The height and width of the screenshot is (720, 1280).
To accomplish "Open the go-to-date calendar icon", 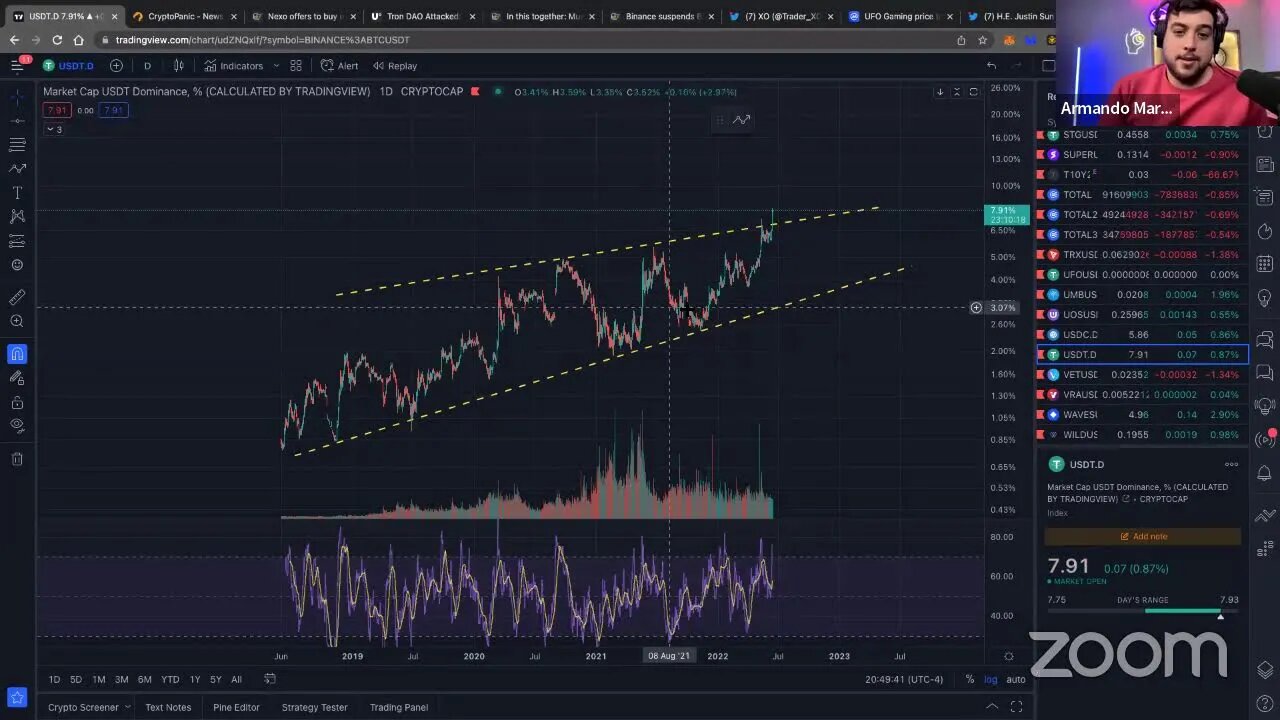I will click(270, 680).
